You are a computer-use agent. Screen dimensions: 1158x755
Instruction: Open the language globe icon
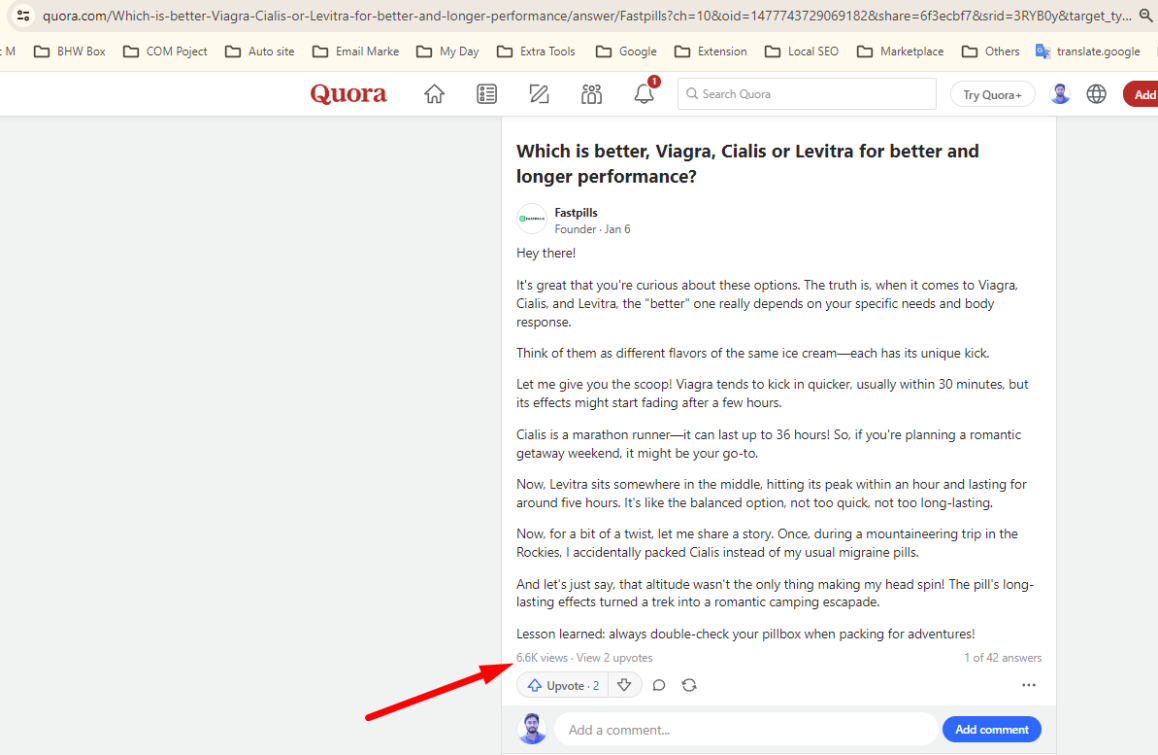coord(1097,94)
